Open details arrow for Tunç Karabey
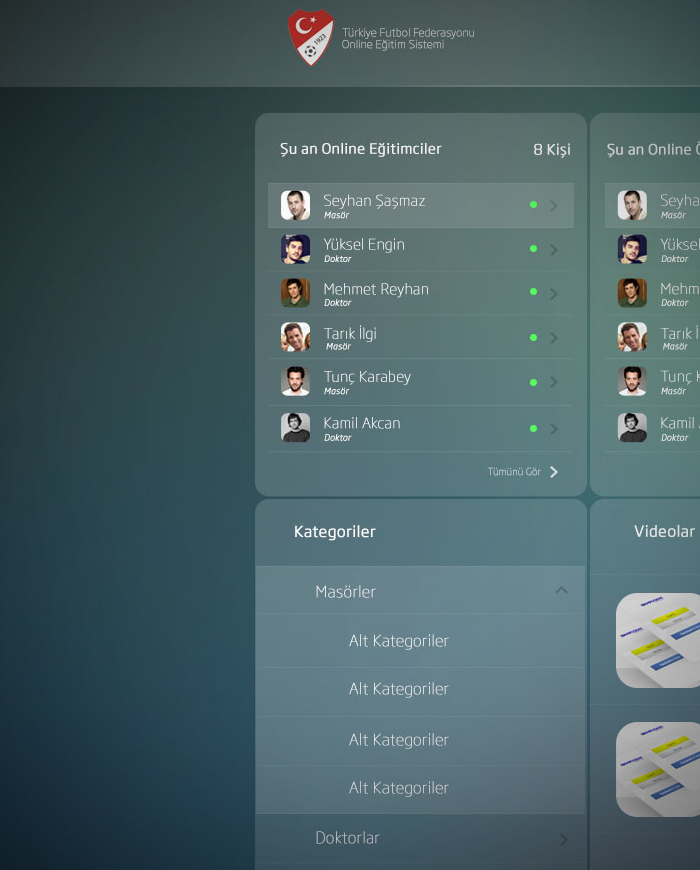Screen dimensions: 700x870 click(x=554, y=382)
